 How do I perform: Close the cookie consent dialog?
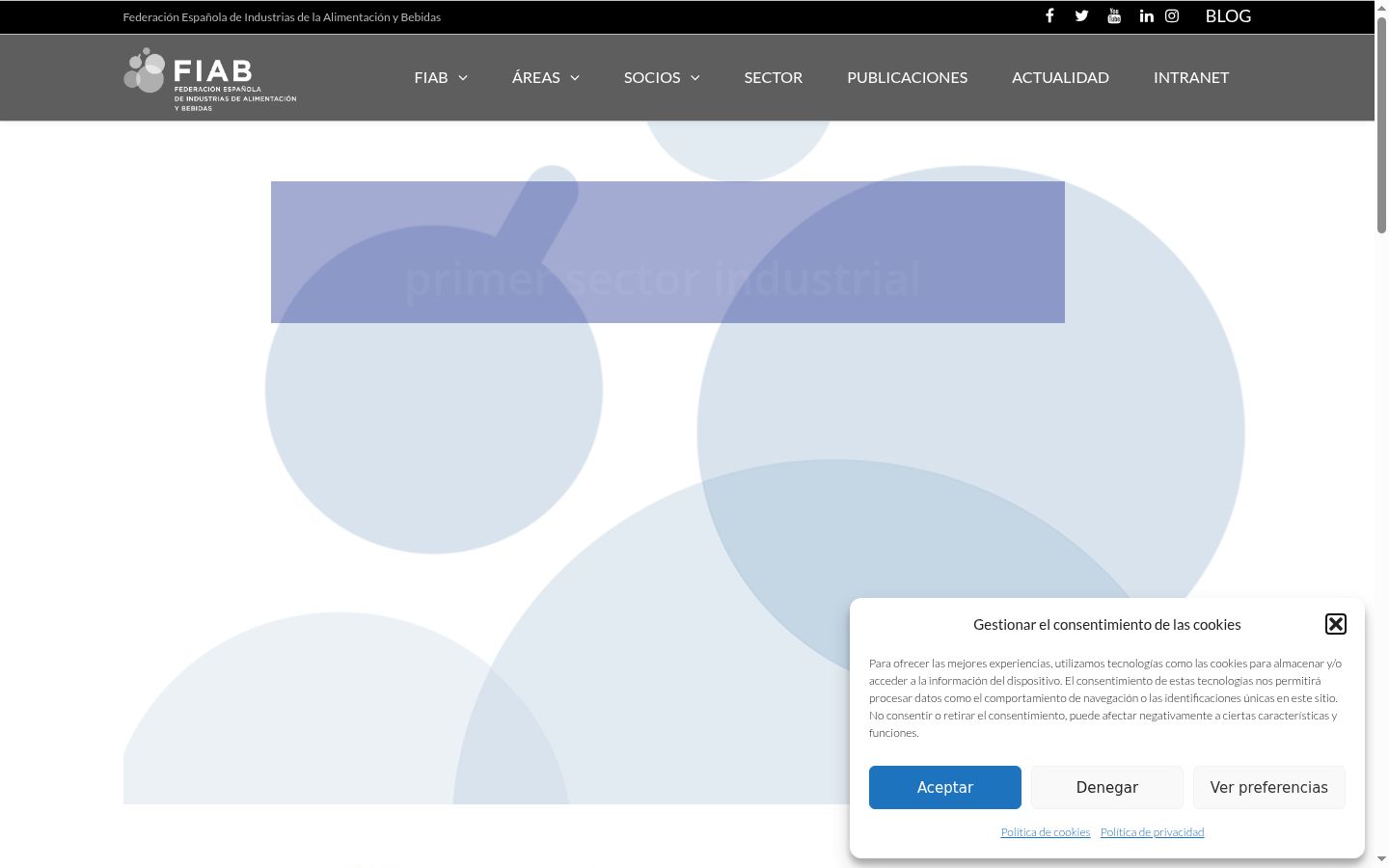click(x=1336, y=624)
